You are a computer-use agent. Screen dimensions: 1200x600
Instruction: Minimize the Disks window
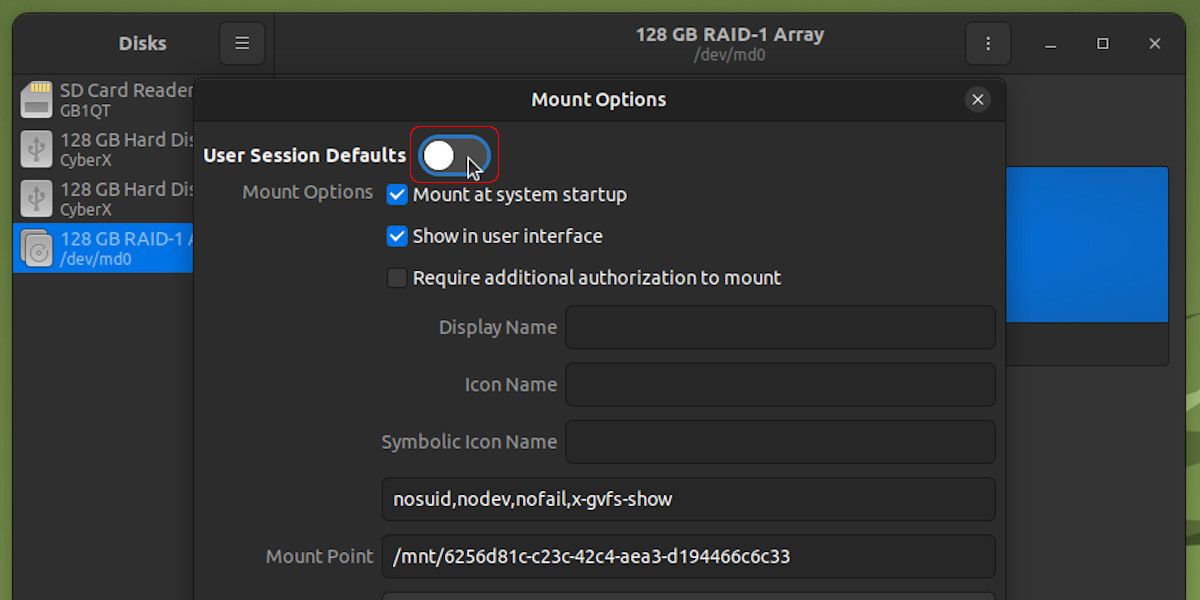click(x=1050, y=43)
